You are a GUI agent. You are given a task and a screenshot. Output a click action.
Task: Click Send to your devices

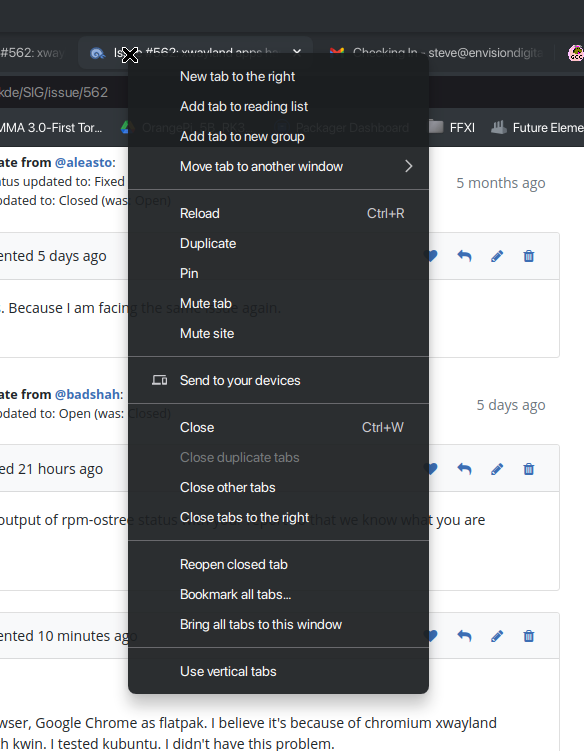[x=278, y=380]
